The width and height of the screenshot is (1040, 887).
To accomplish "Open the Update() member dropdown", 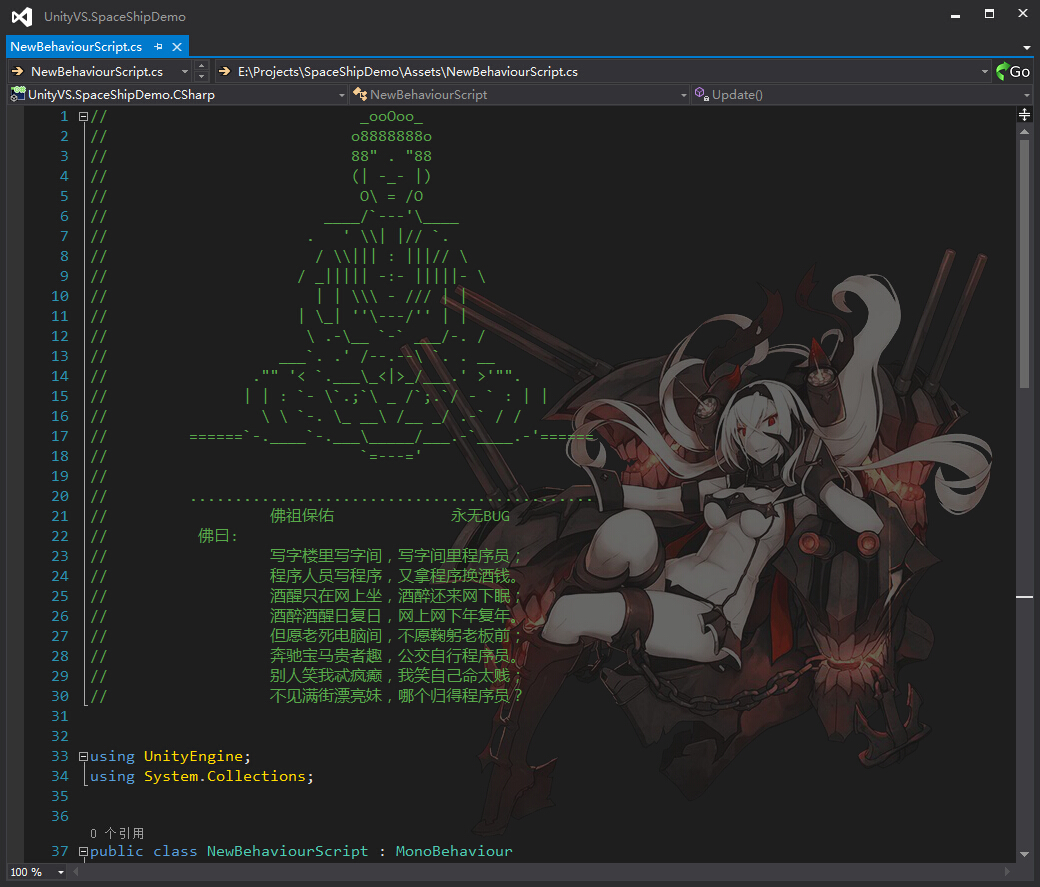I will point(862,95).
